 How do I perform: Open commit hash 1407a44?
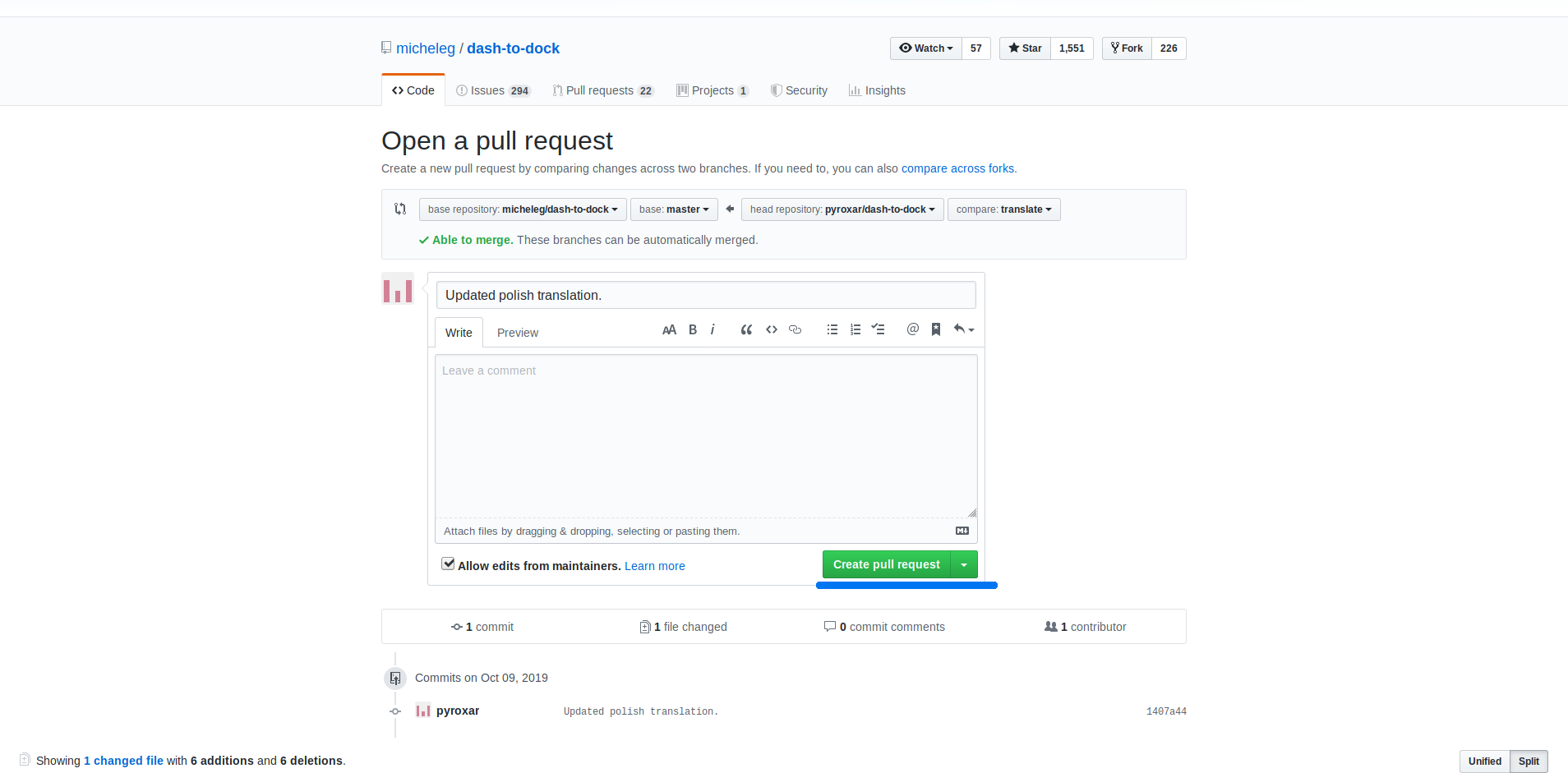[x=1166, y=711]
